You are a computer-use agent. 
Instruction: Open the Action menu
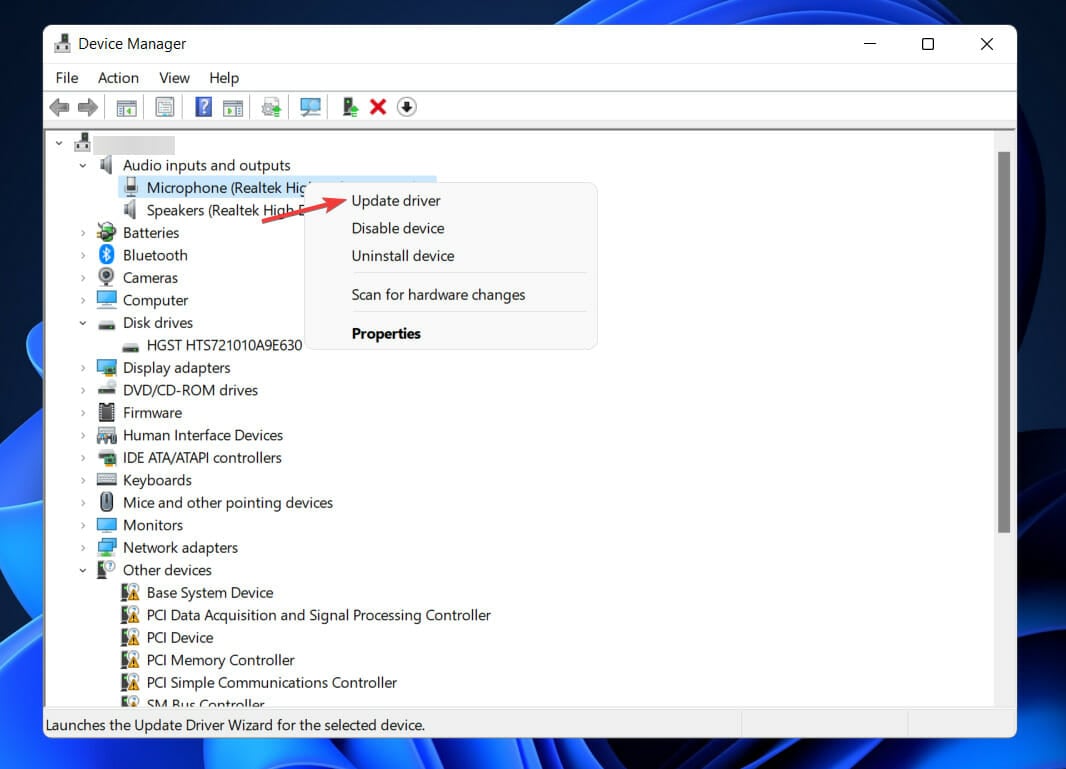click(x=118, y=78)
